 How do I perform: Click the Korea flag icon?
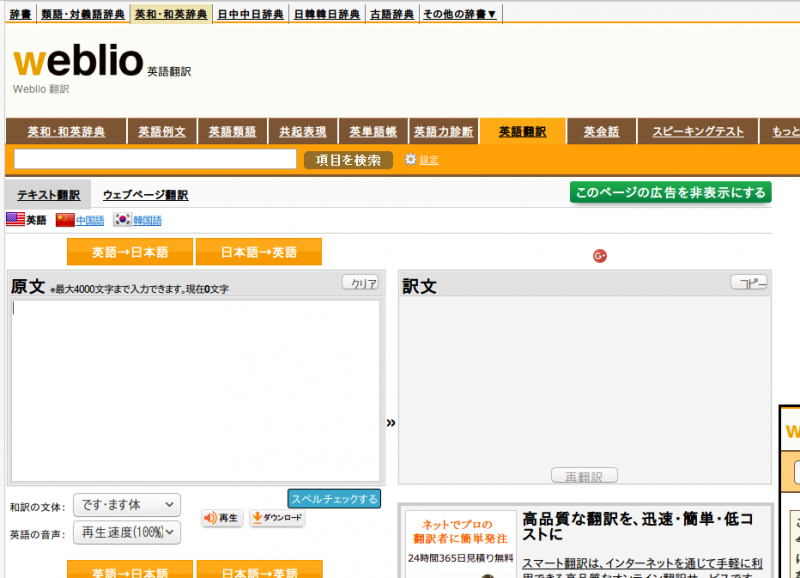point(122,219)
